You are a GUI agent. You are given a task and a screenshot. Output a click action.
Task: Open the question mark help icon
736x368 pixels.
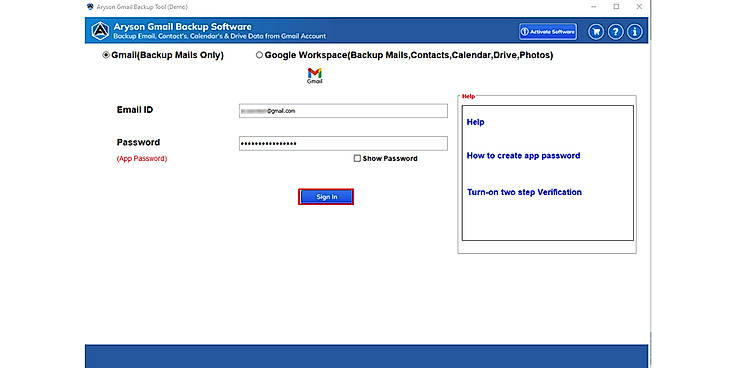(615, 31)
